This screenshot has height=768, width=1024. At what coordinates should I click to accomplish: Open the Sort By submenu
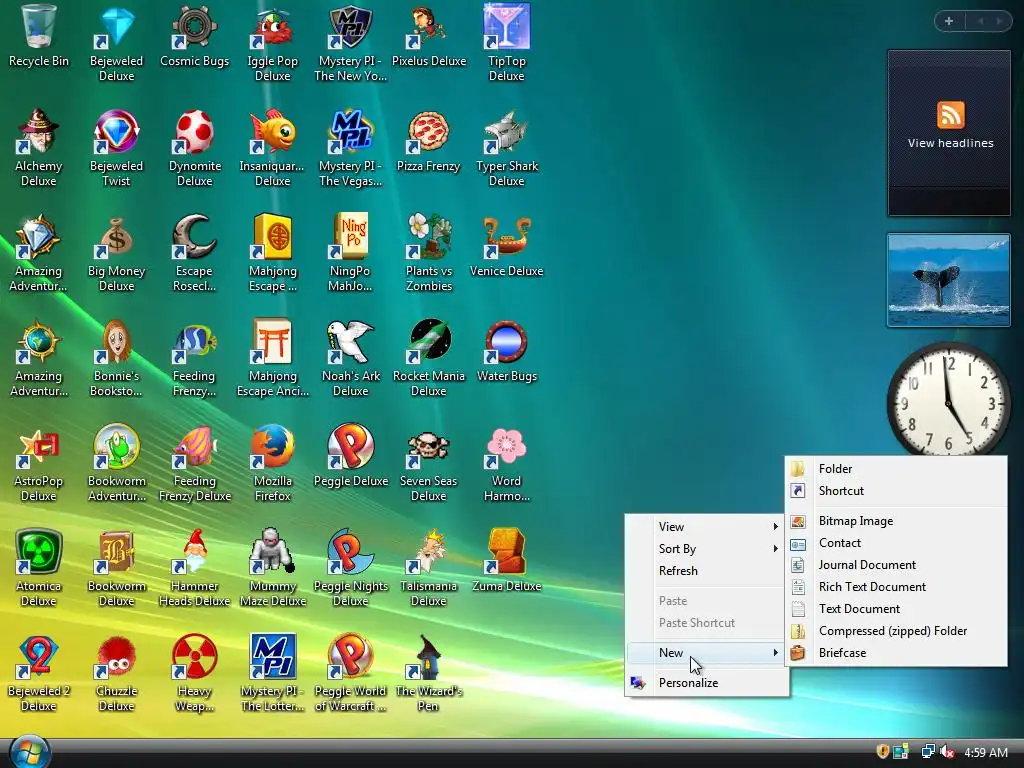pyautogui.click(x=707, y=549)
